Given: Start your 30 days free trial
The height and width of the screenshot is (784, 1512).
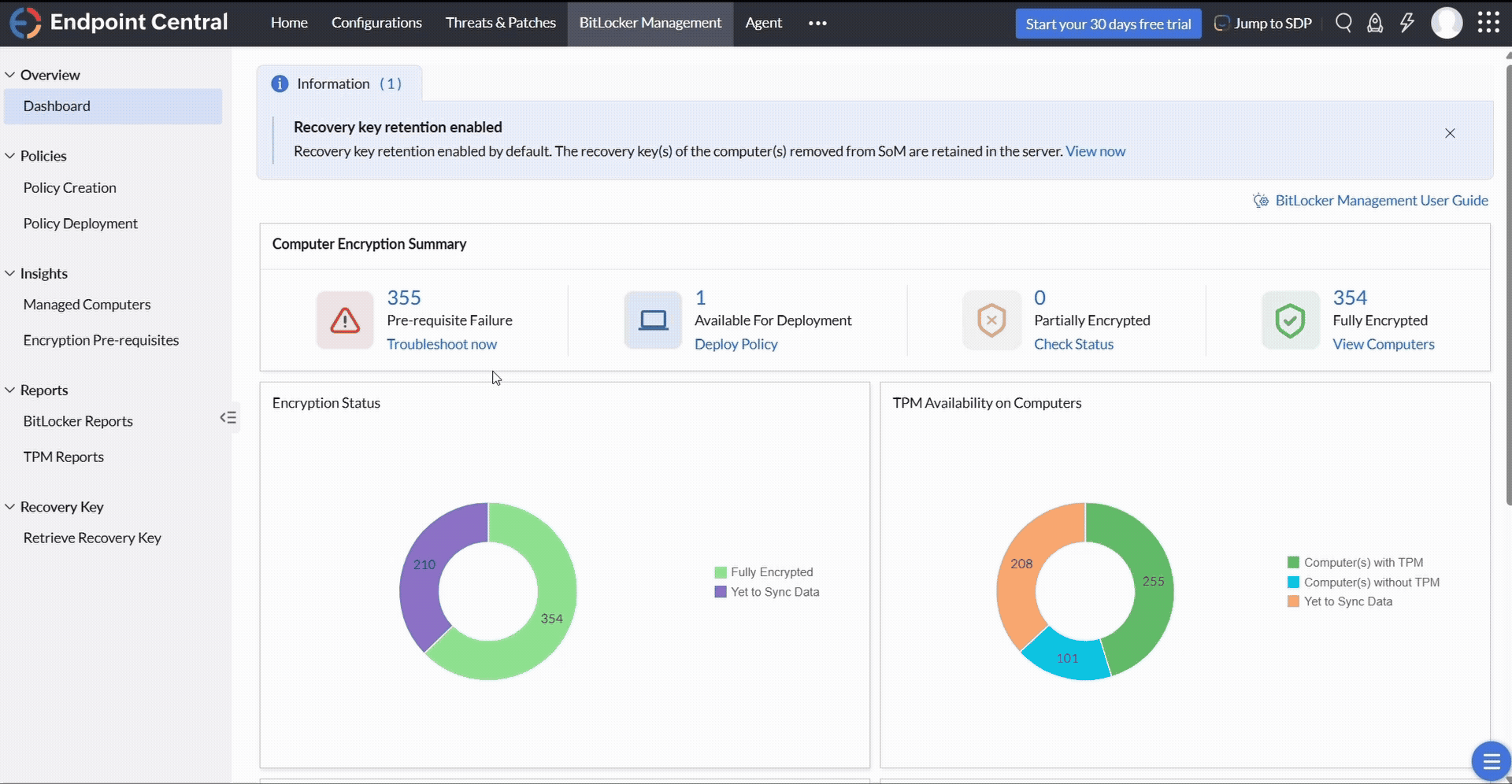Looking at the screenshot, I should coord(1108,24).
